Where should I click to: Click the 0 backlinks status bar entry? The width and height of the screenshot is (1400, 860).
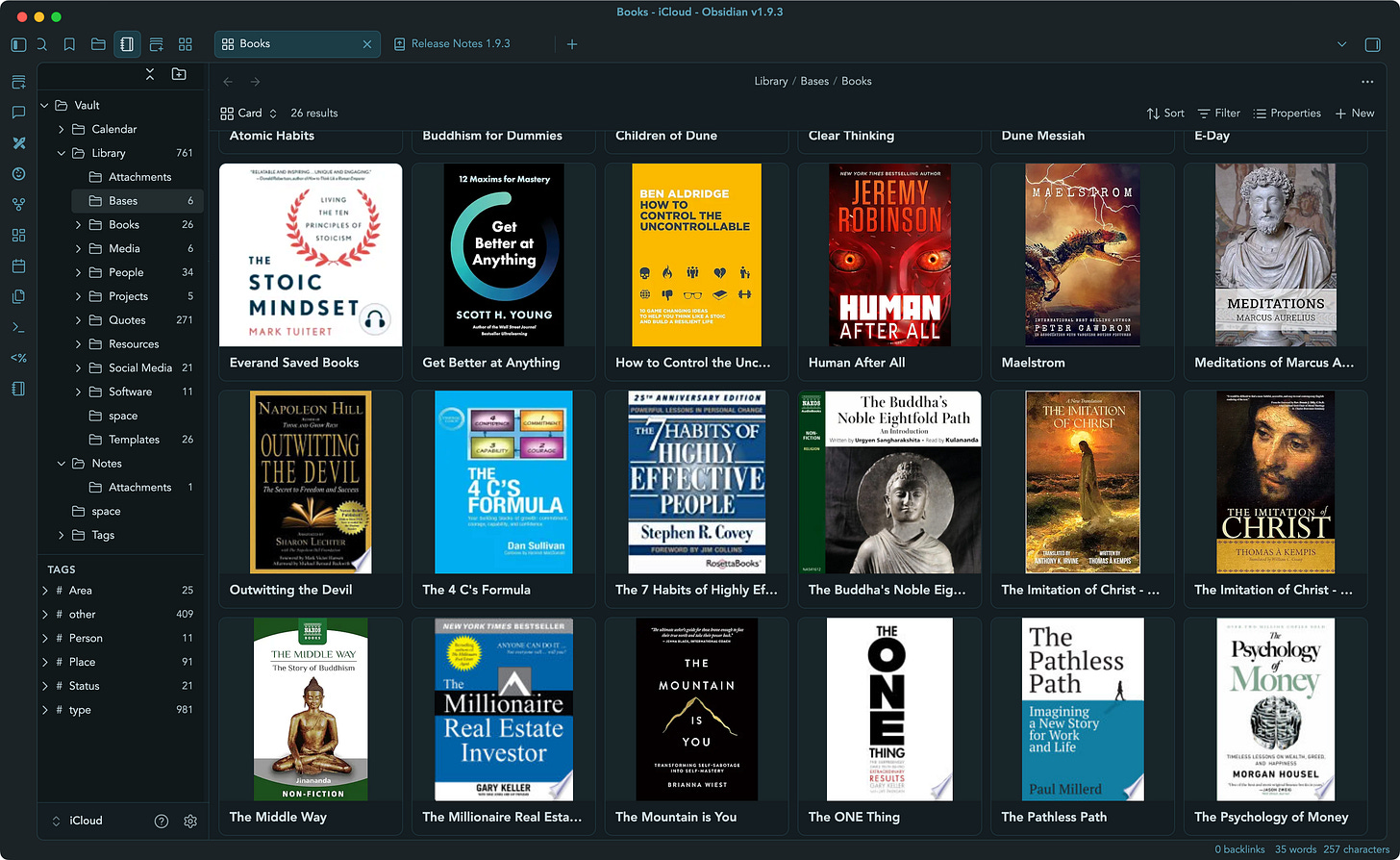pyautogui.click(x=1239, y=849)
